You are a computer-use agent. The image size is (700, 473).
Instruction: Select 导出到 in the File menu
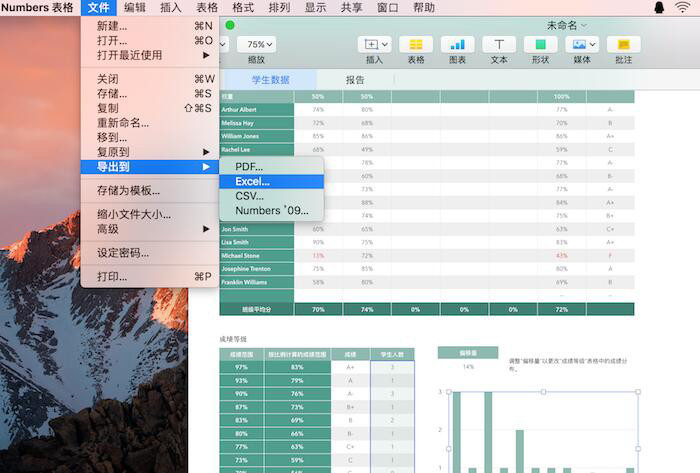tap(150, 167)
